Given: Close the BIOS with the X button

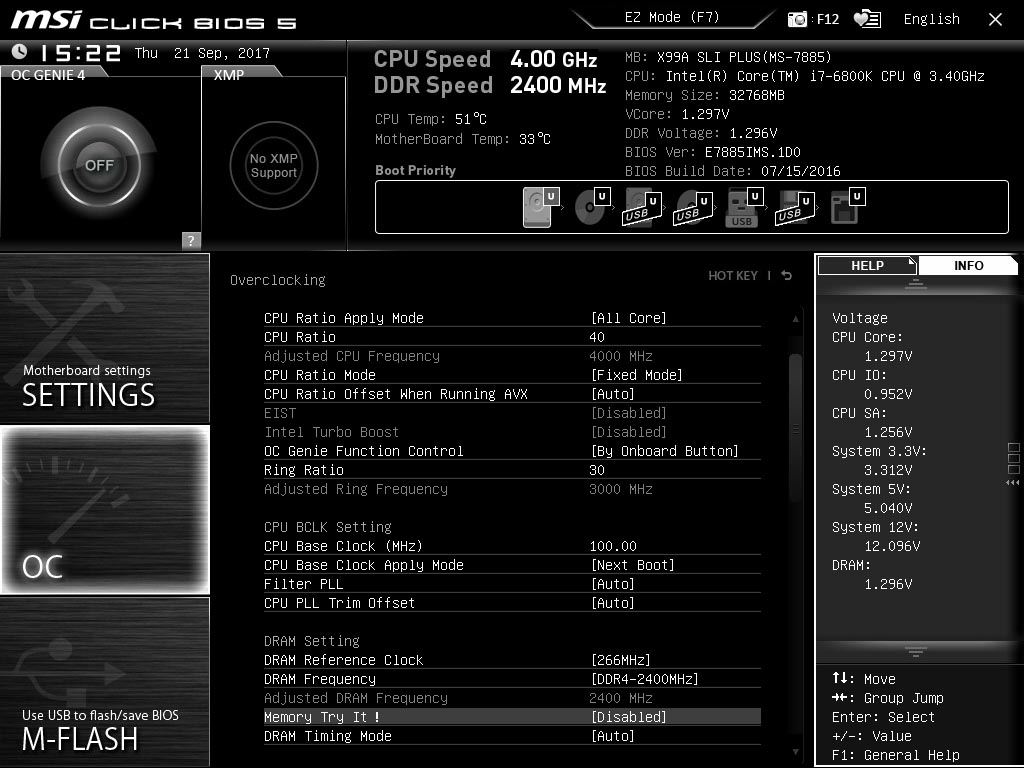Looking at the screenshot, I should (995, 20).
